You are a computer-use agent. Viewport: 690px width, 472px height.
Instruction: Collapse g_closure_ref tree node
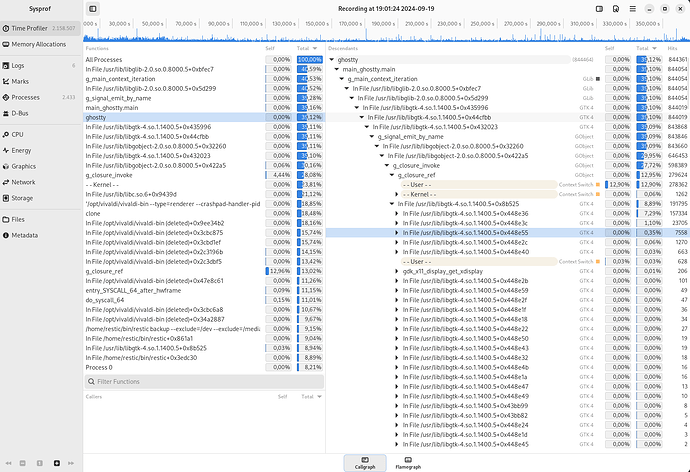(392, 175)
